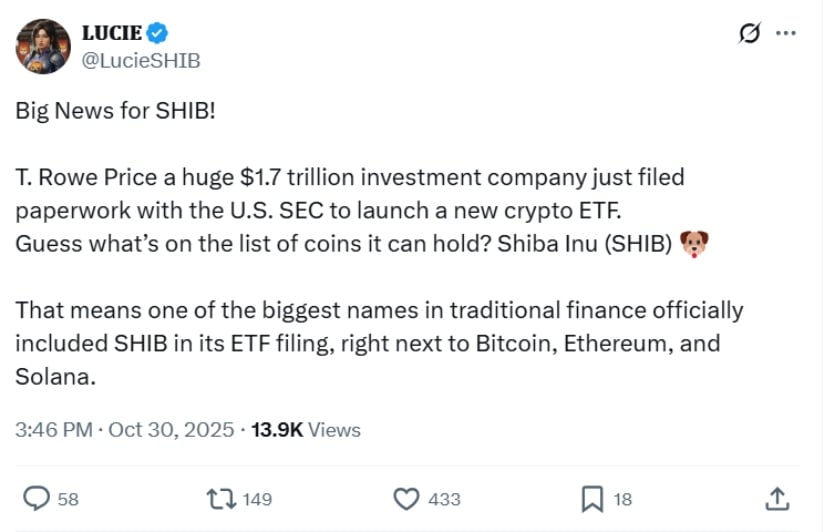
Task: Click the 433 likes count
Action: tap(444, 498)
